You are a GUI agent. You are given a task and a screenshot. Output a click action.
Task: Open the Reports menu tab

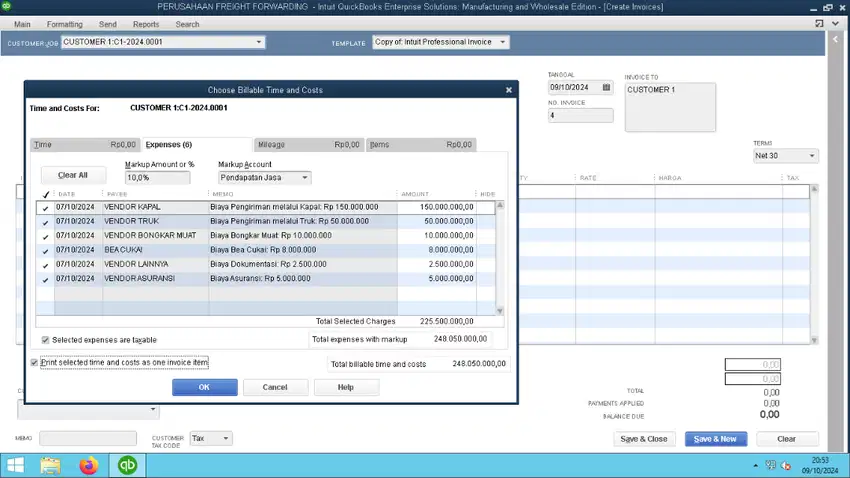(146, 24)
